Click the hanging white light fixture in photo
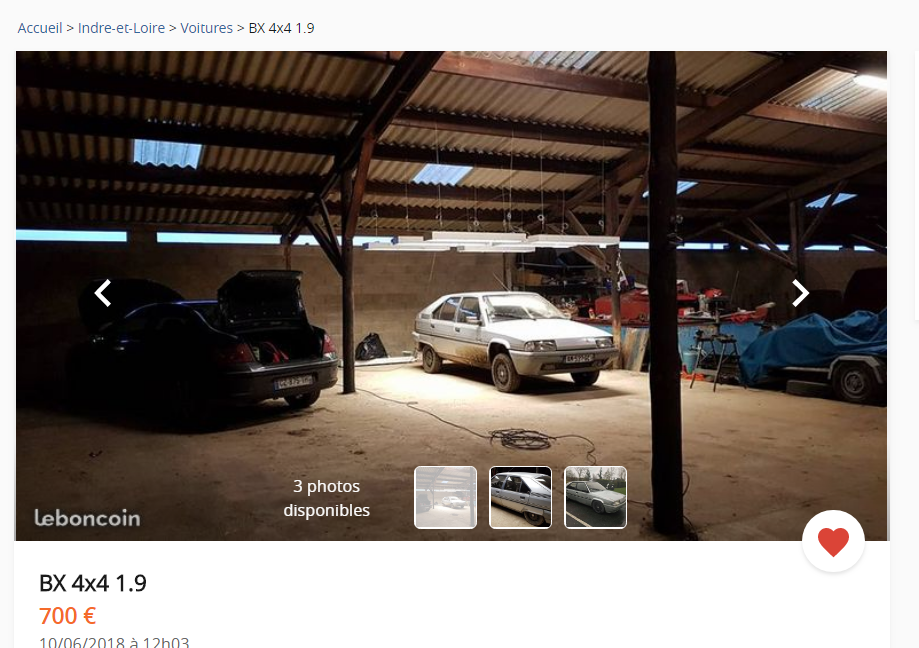Viewport: 919px width, 648px height. tap(491, 241)
